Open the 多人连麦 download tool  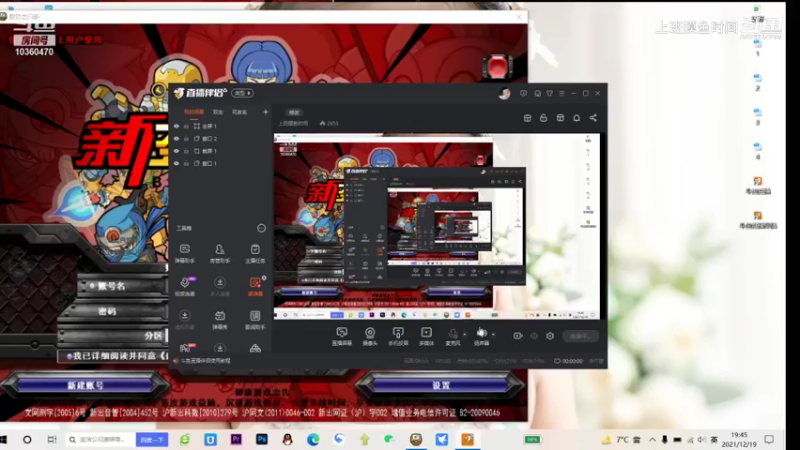220,286
